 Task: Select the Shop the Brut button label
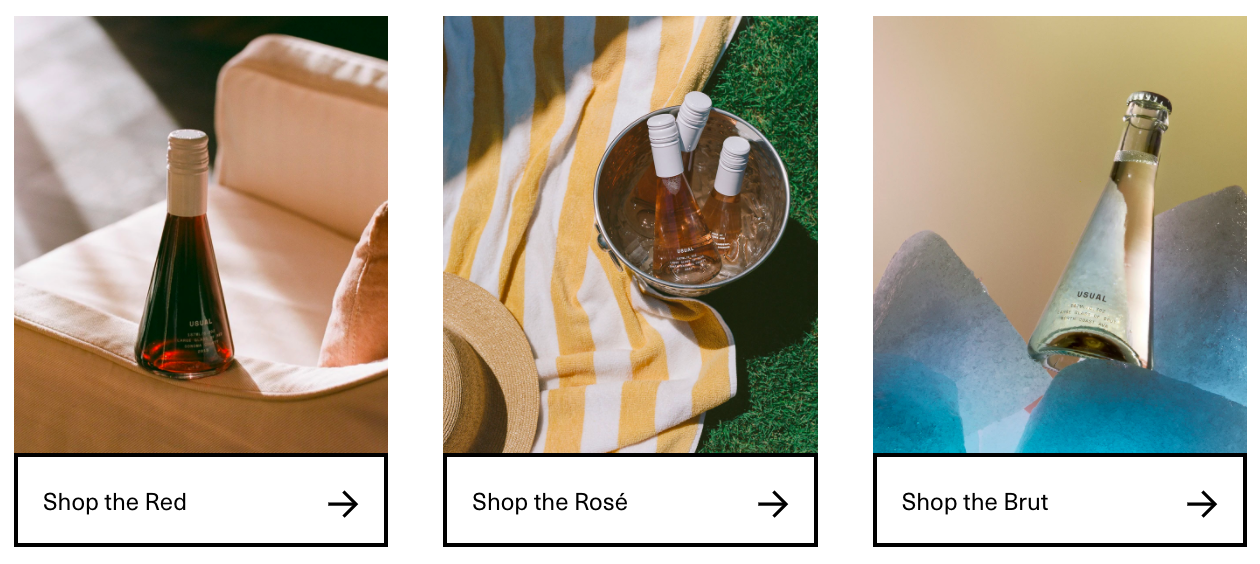coord(975,502)
